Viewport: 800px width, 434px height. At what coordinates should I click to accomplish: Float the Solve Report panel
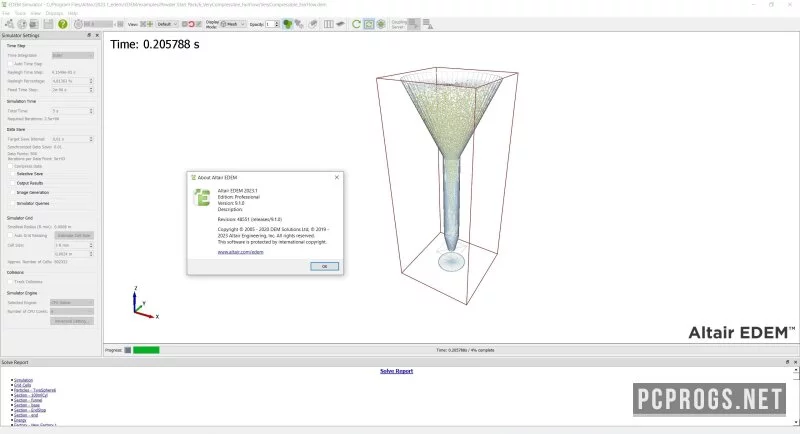coord(787,362)
